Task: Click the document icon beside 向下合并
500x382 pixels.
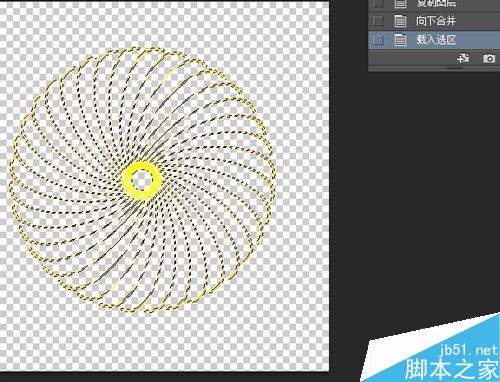Action: pos(400,21)
